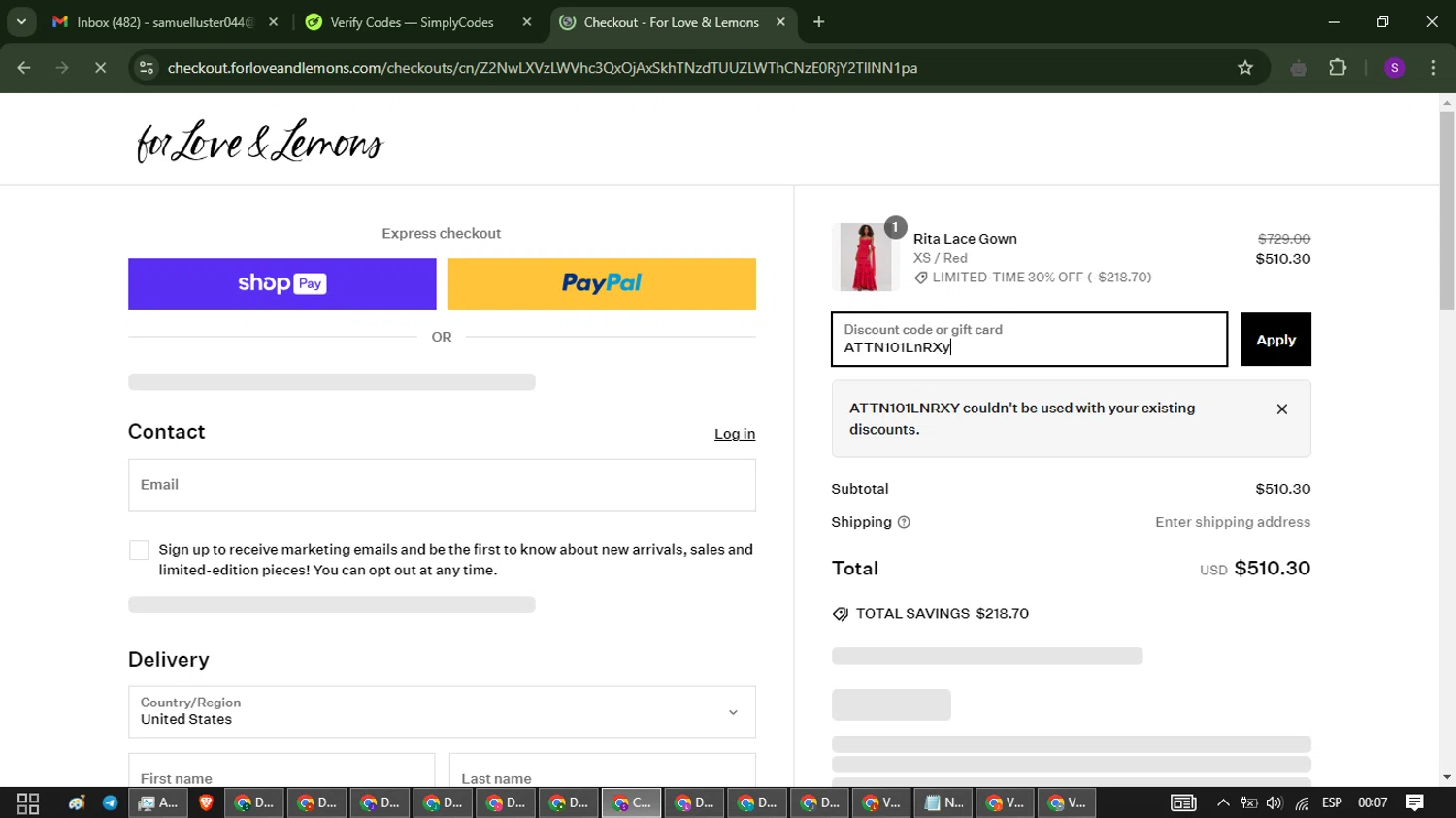This screenshot has width=1456, height=818.
Task: Dismiss the discount error message
Action: [1282, 409]
